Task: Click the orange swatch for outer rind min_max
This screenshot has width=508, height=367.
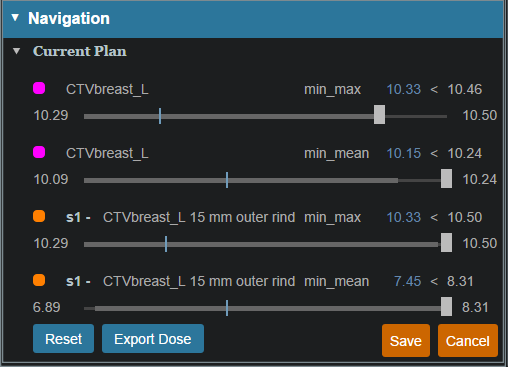Action: pos(39,216)
